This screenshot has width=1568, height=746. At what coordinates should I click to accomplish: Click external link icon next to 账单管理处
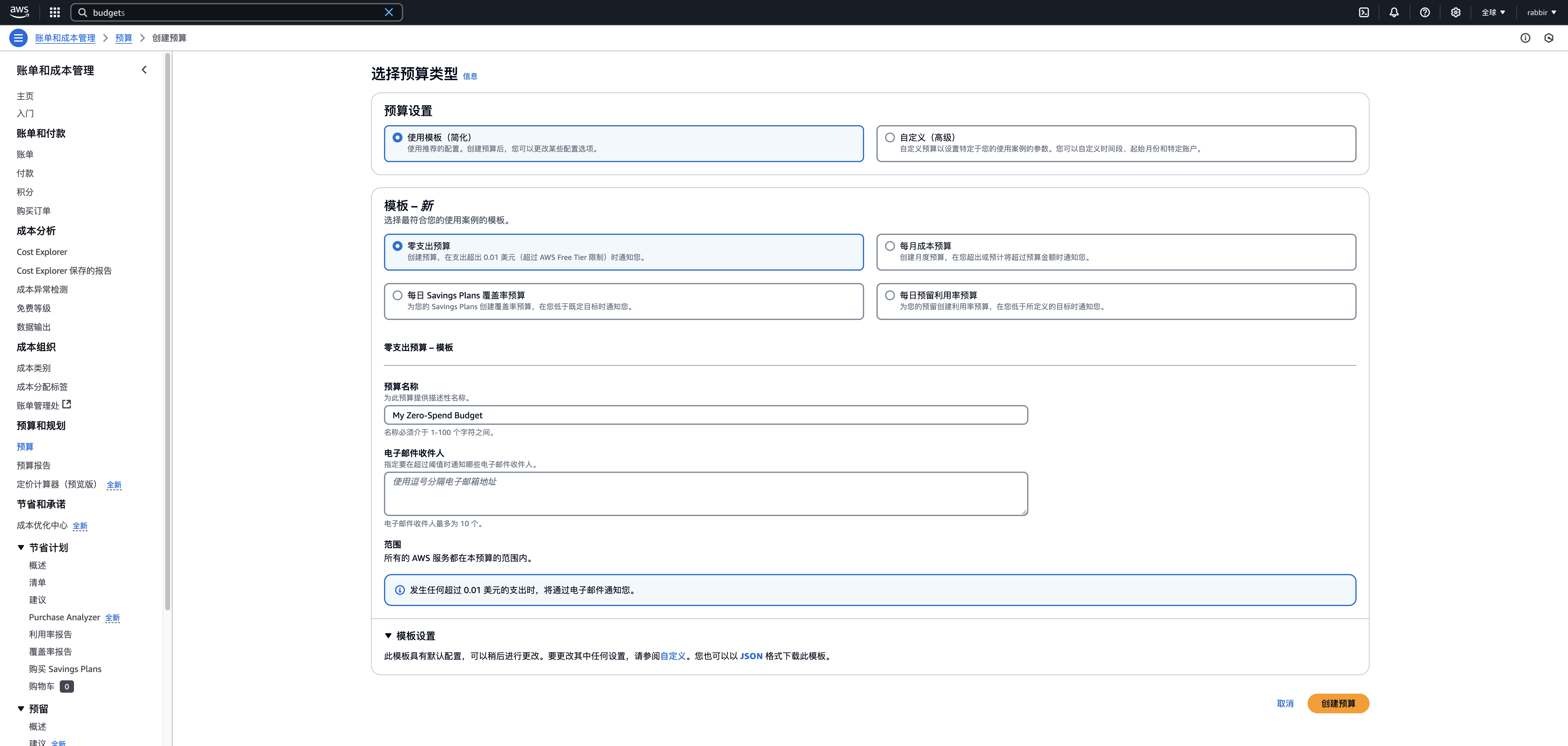tap(67, 404)
